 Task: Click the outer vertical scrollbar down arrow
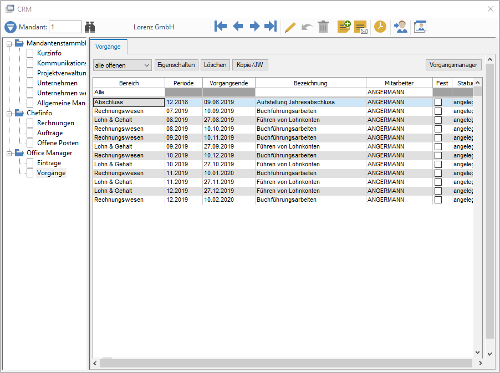tap(490, 354)
